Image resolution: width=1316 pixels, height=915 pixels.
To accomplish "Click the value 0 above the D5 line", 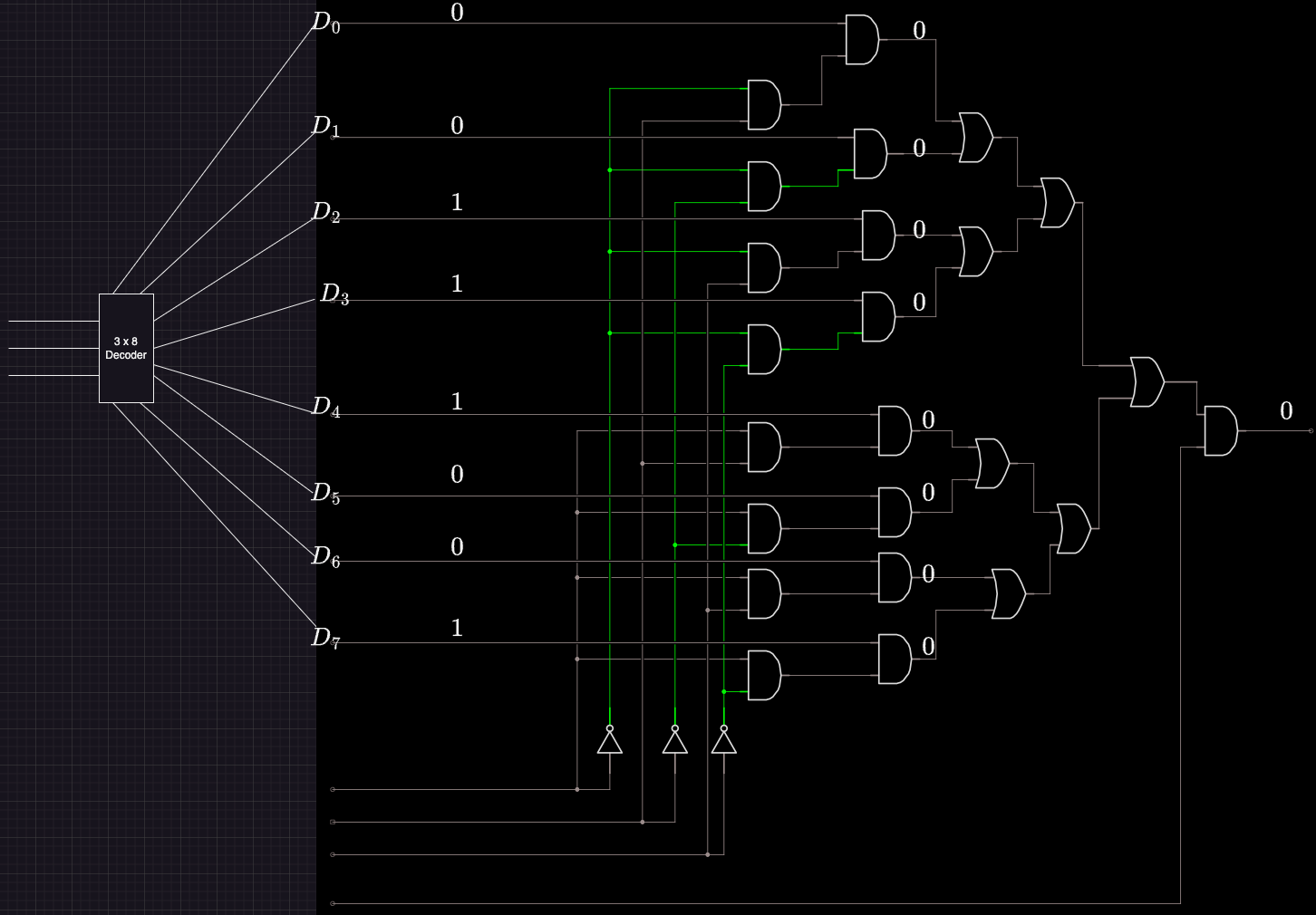I will [x=457, y=474].
